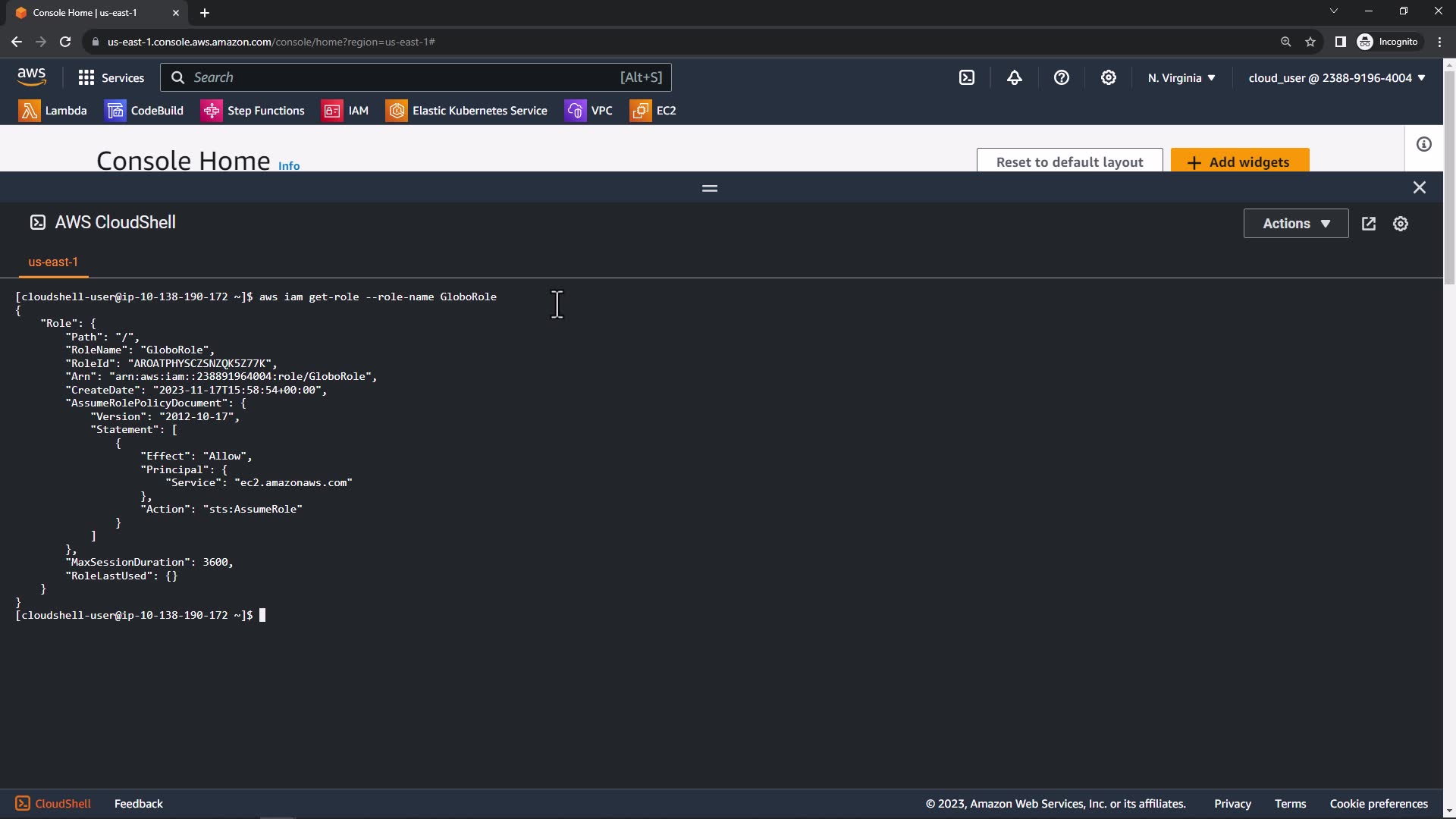Screen dimensions: 1456x819
Task: Open Lambda shortcut in favorites bar
Action: (52, 111)
